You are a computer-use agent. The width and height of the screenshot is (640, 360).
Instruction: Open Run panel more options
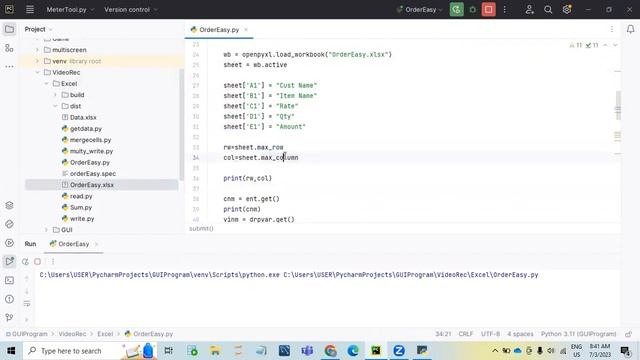[53, 262]
